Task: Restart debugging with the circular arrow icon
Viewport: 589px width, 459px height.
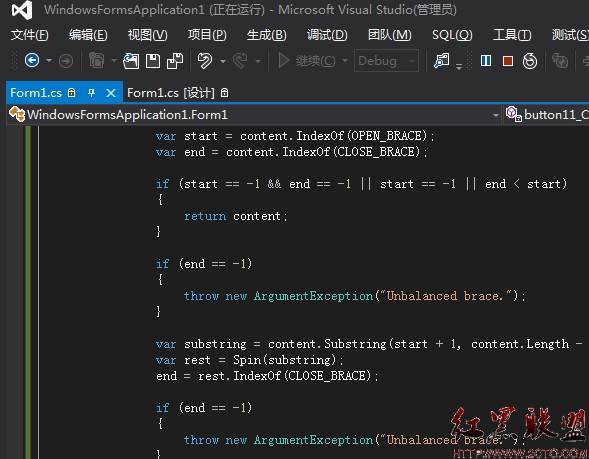Action: point(530,60)
